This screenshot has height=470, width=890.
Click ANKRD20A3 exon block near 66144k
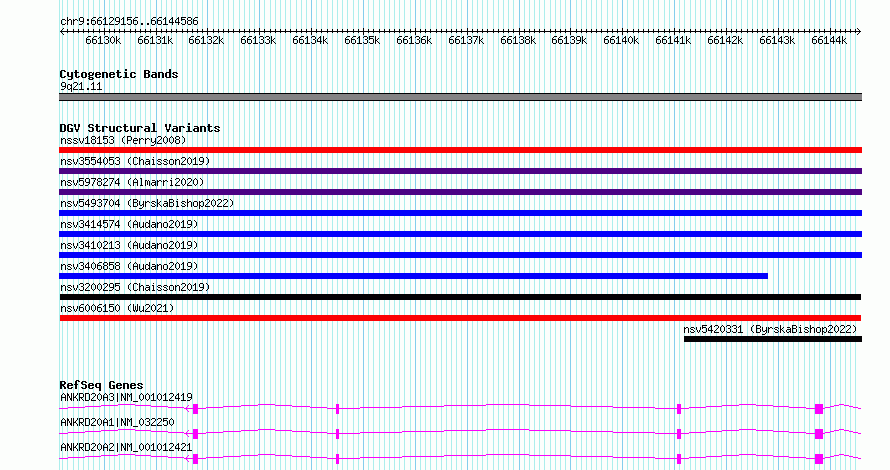(819, 409)
